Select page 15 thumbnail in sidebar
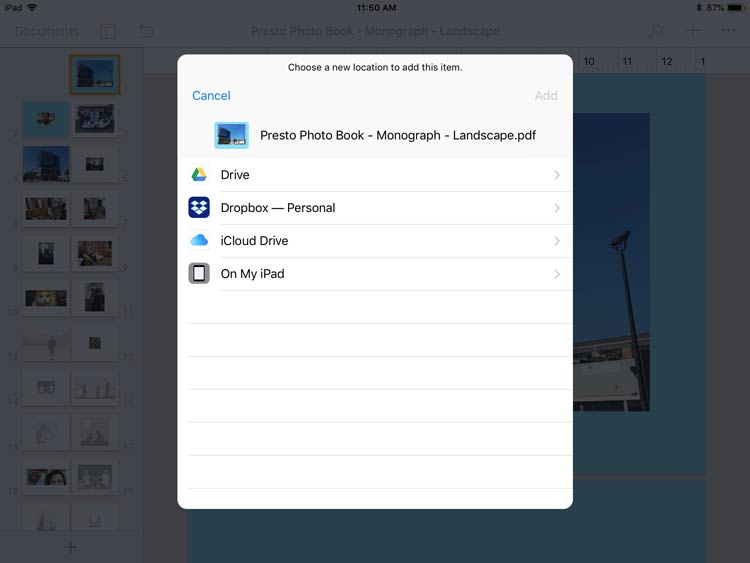Image resolution: width=750 pixels, height=563 pixels. pos(95,387)
